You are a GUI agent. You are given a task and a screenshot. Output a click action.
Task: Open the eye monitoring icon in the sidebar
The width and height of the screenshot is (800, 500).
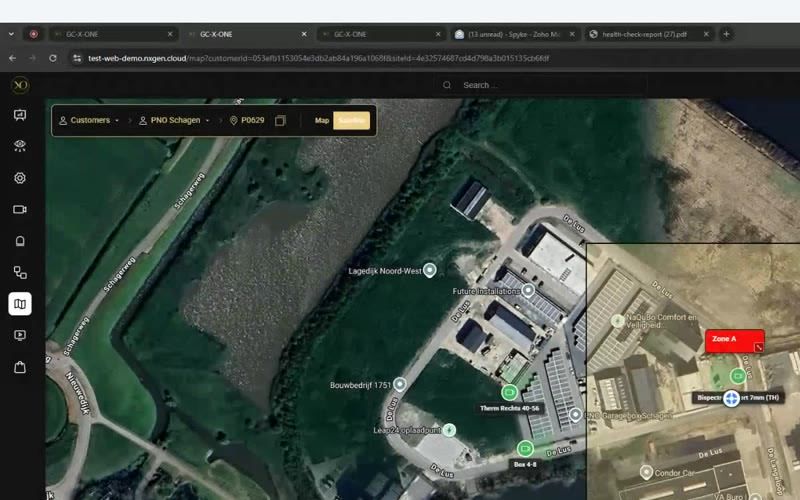pos(20,146)
